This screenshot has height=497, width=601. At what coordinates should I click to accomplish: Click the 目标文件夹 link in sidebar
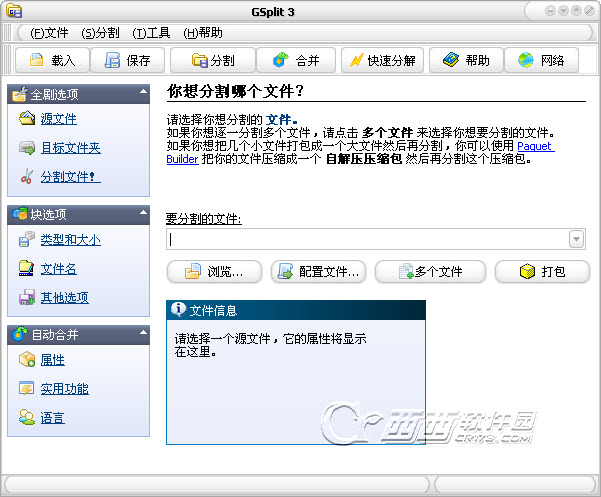[71, 148]
